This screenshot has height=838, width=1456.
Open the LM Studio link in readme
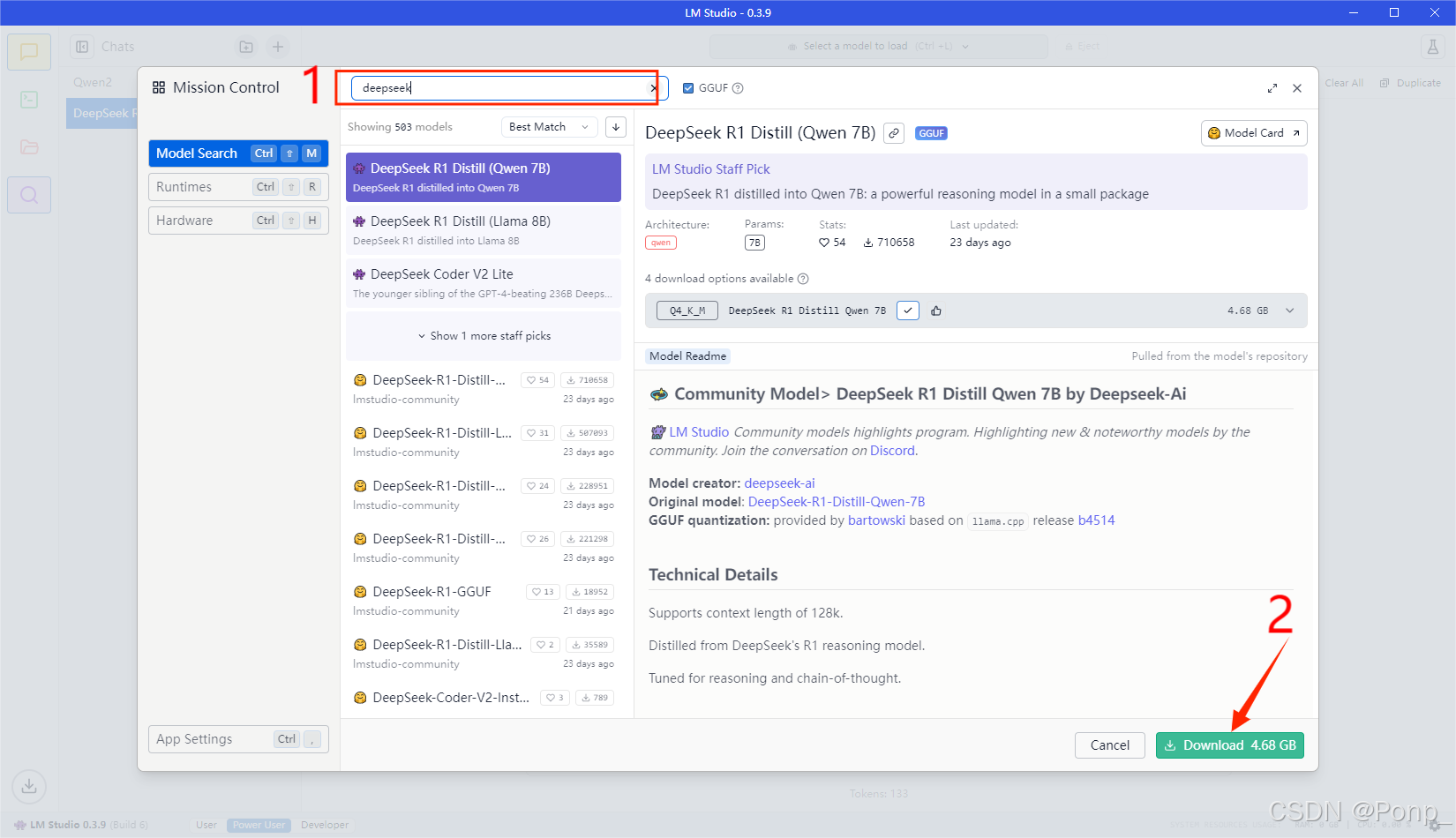pyautogui.click(x=699, y=432)
